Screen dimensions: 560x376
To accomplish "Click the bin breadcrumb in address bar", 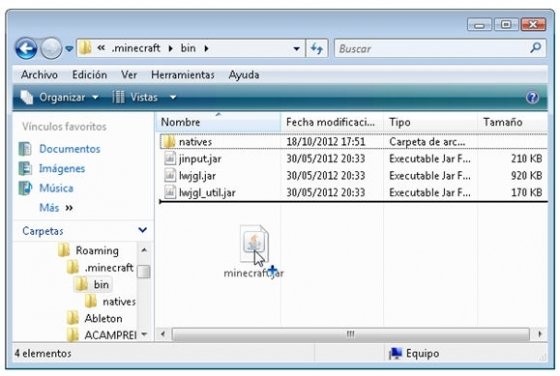I will pyautogui.click(x=188, y=48).
